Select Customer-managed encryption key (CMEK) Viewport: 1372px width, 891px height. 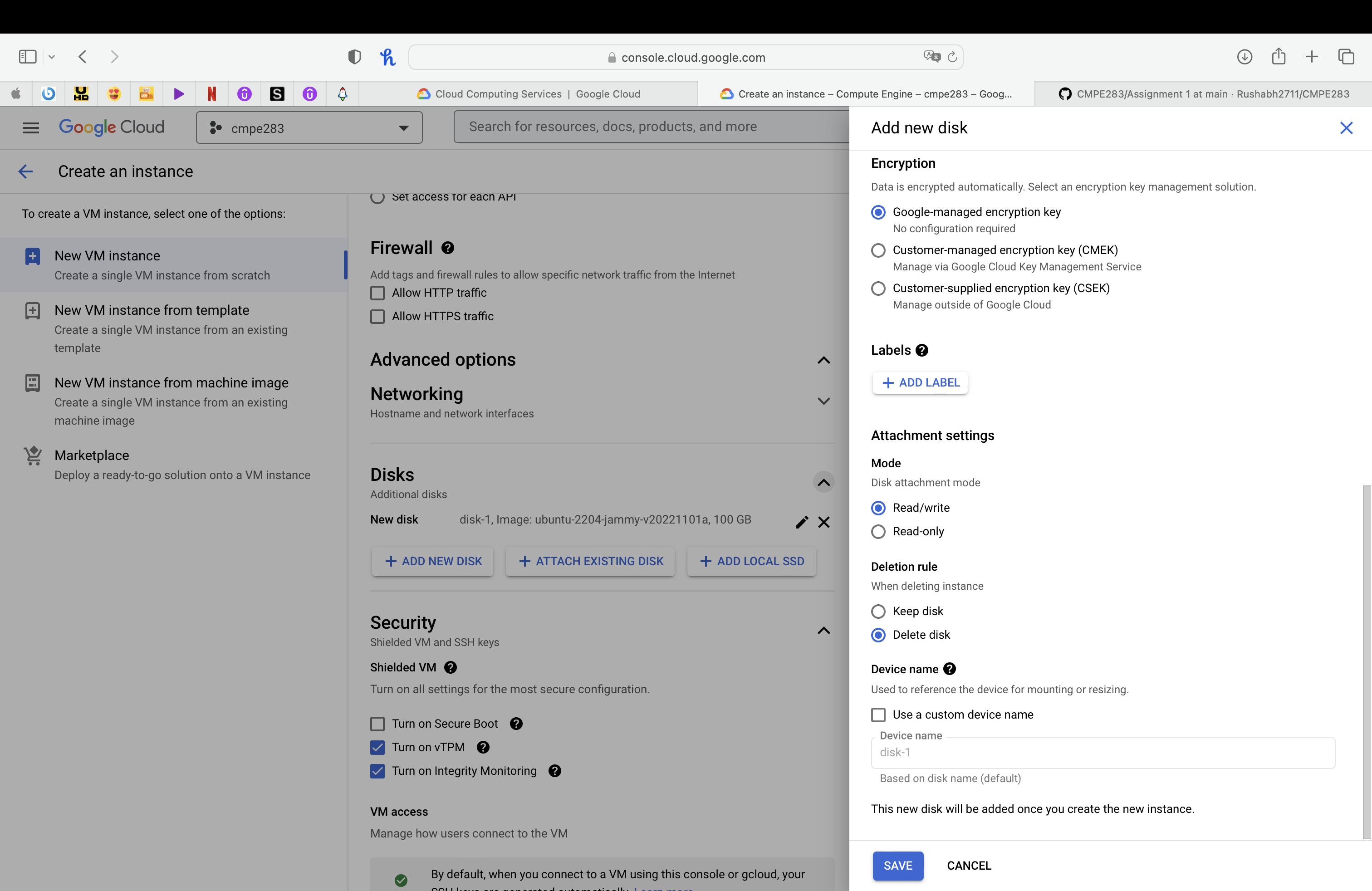pos(878,250)
